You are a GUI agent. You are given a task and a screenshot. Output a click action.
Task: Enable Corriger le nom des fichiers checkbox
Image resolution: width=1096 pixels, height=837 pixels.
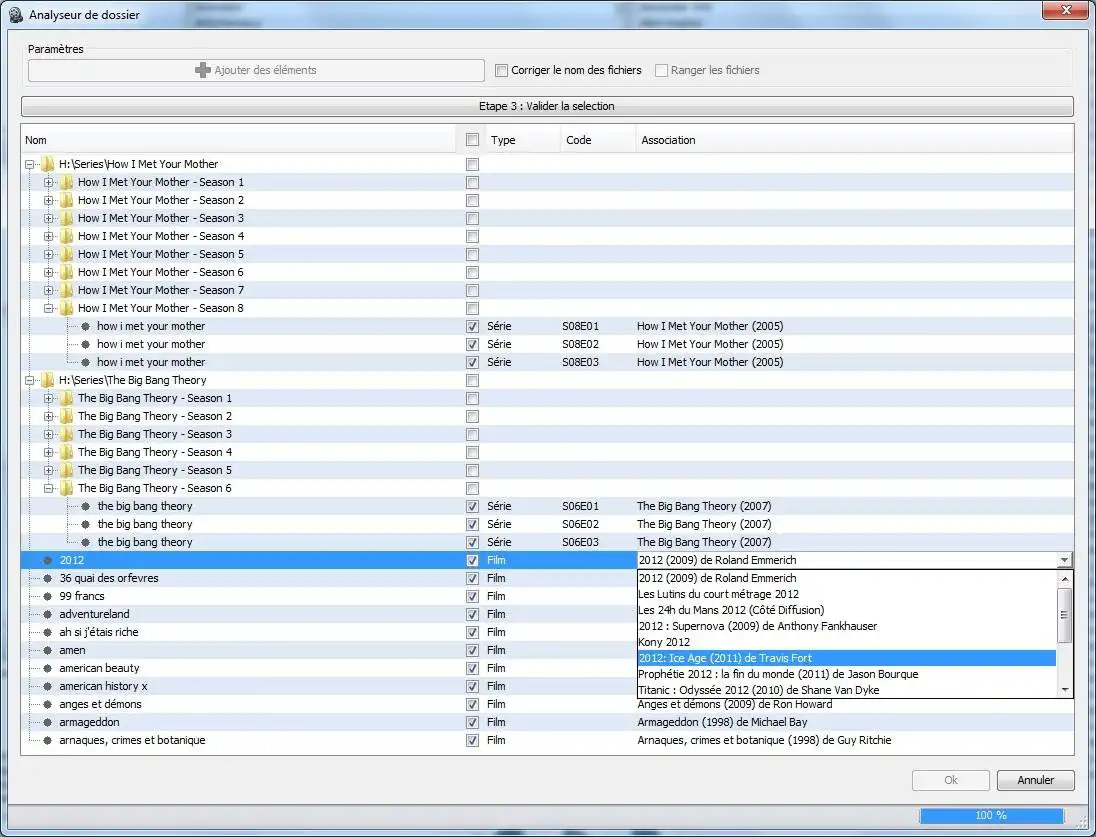coord(502,70)
